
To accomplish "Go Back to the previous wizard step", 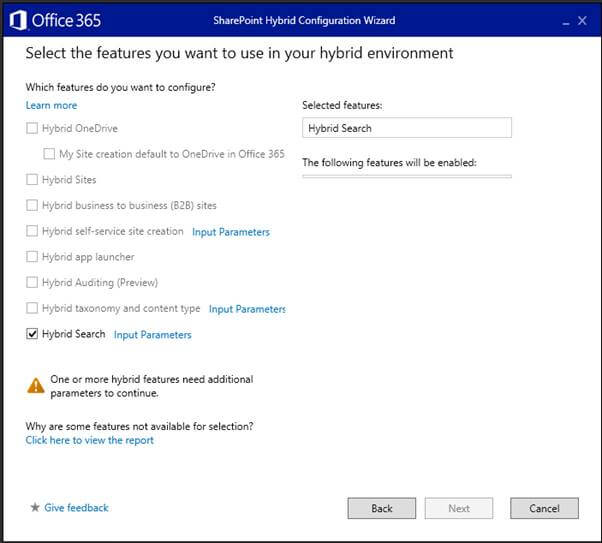I will click(382, 508).
